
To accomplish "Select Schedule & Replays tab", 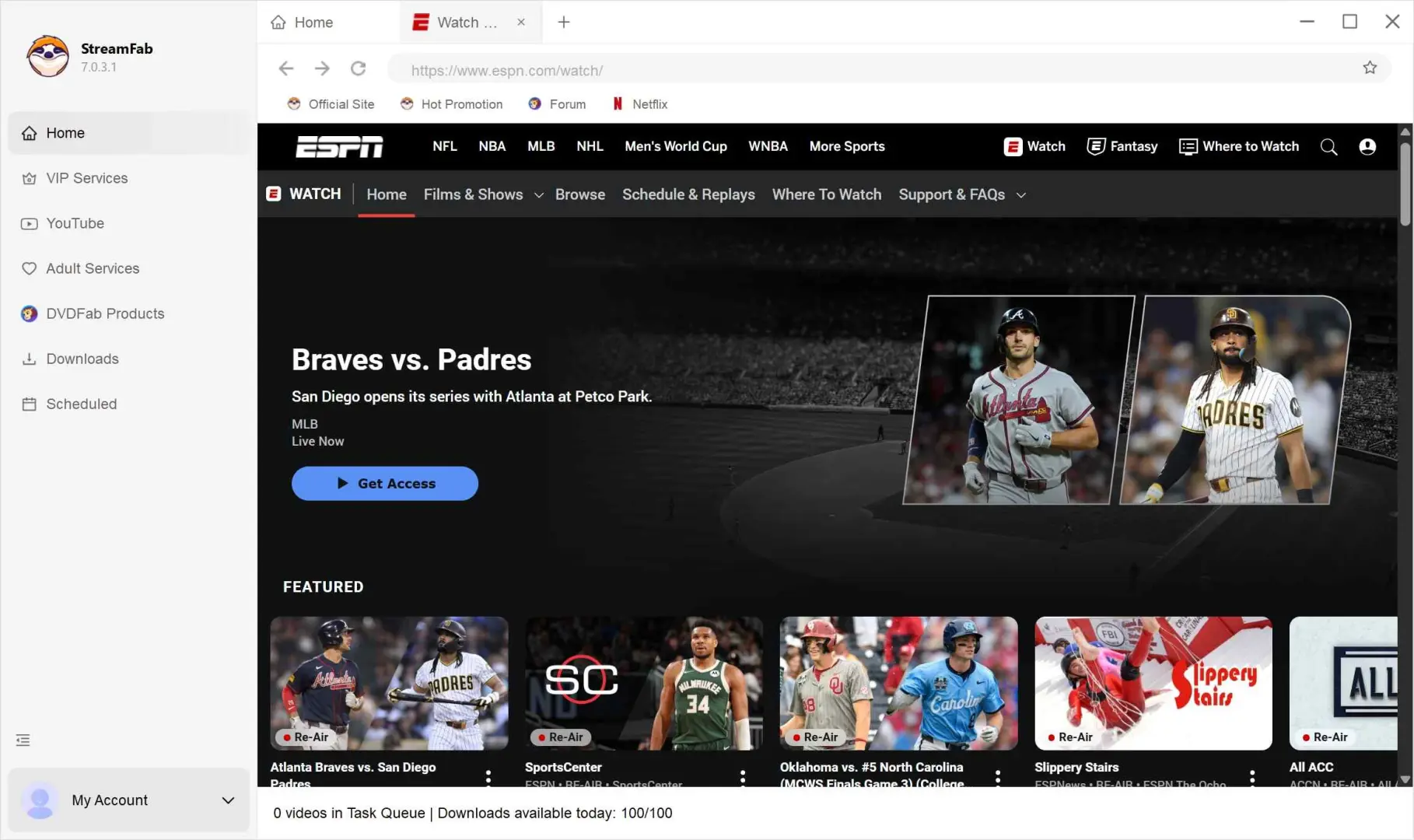I will tap(688, 194).
